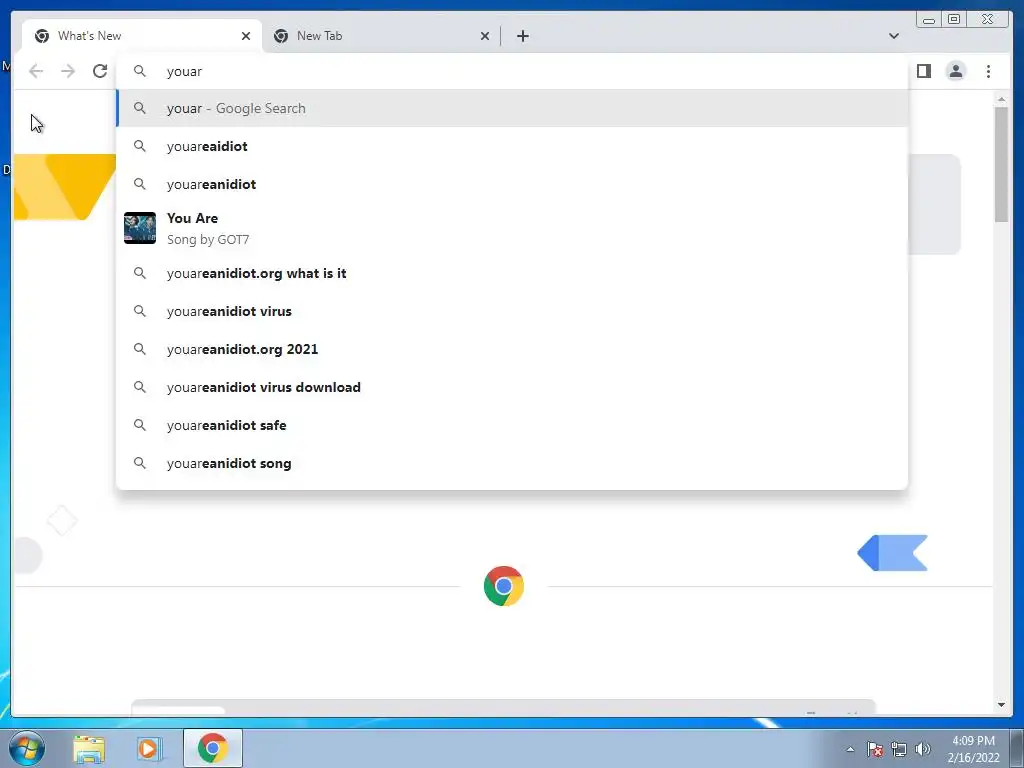Click the scrollbar up arrow
Screen dimensions: 1024x768
point(1001,99)
